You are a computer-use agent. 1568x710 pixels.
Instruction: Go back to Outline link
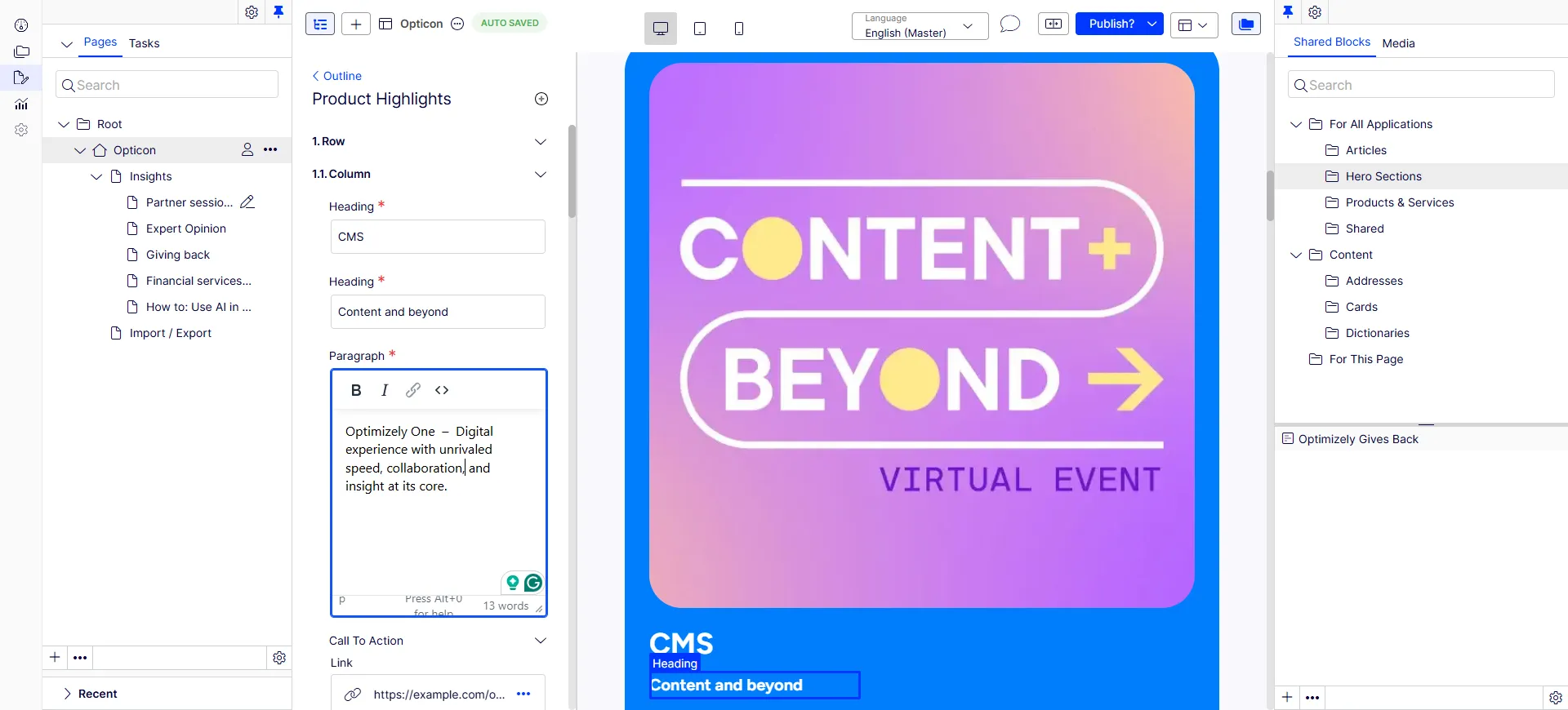tap(337, 76)
